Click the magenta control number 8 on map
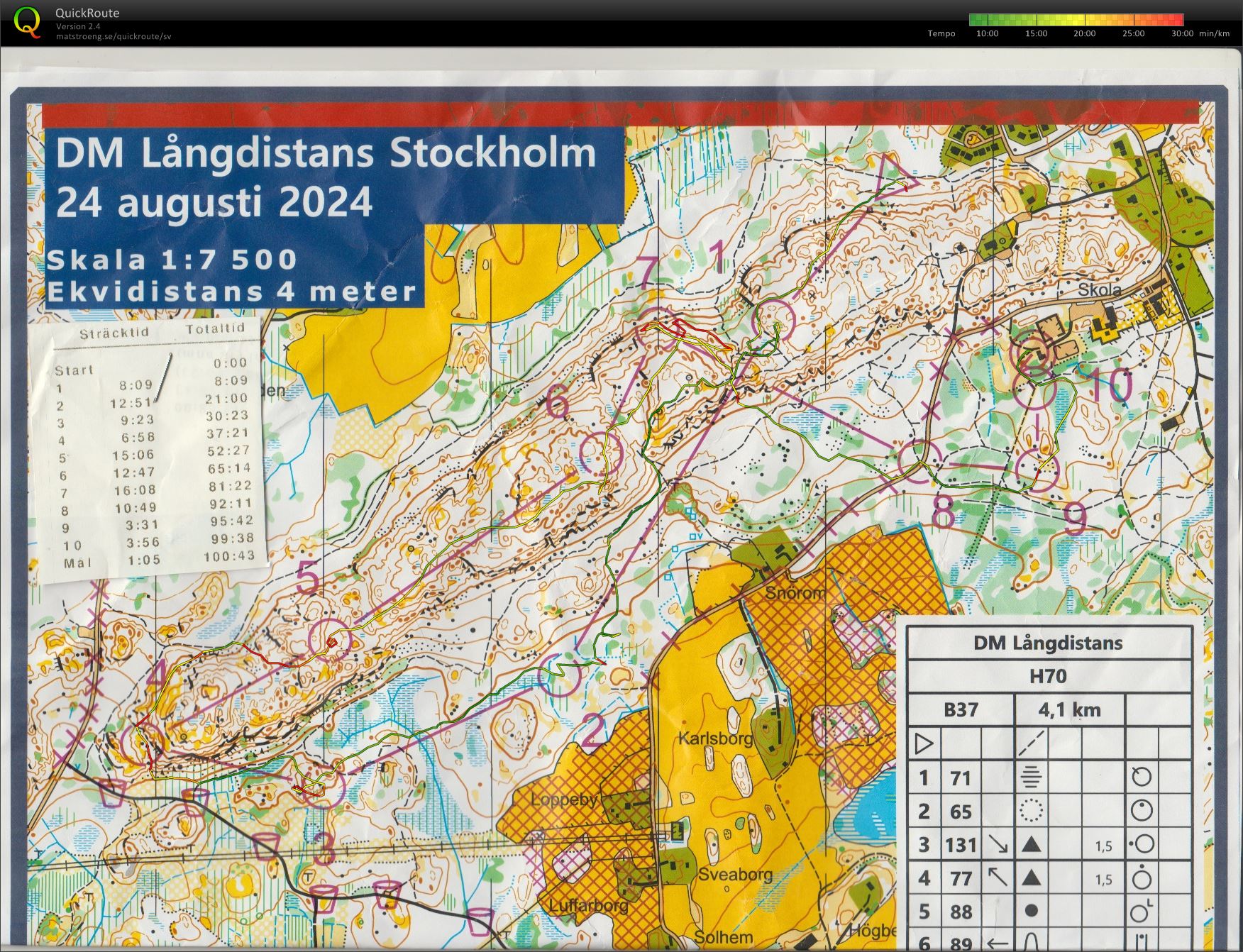 coord(942,514)
